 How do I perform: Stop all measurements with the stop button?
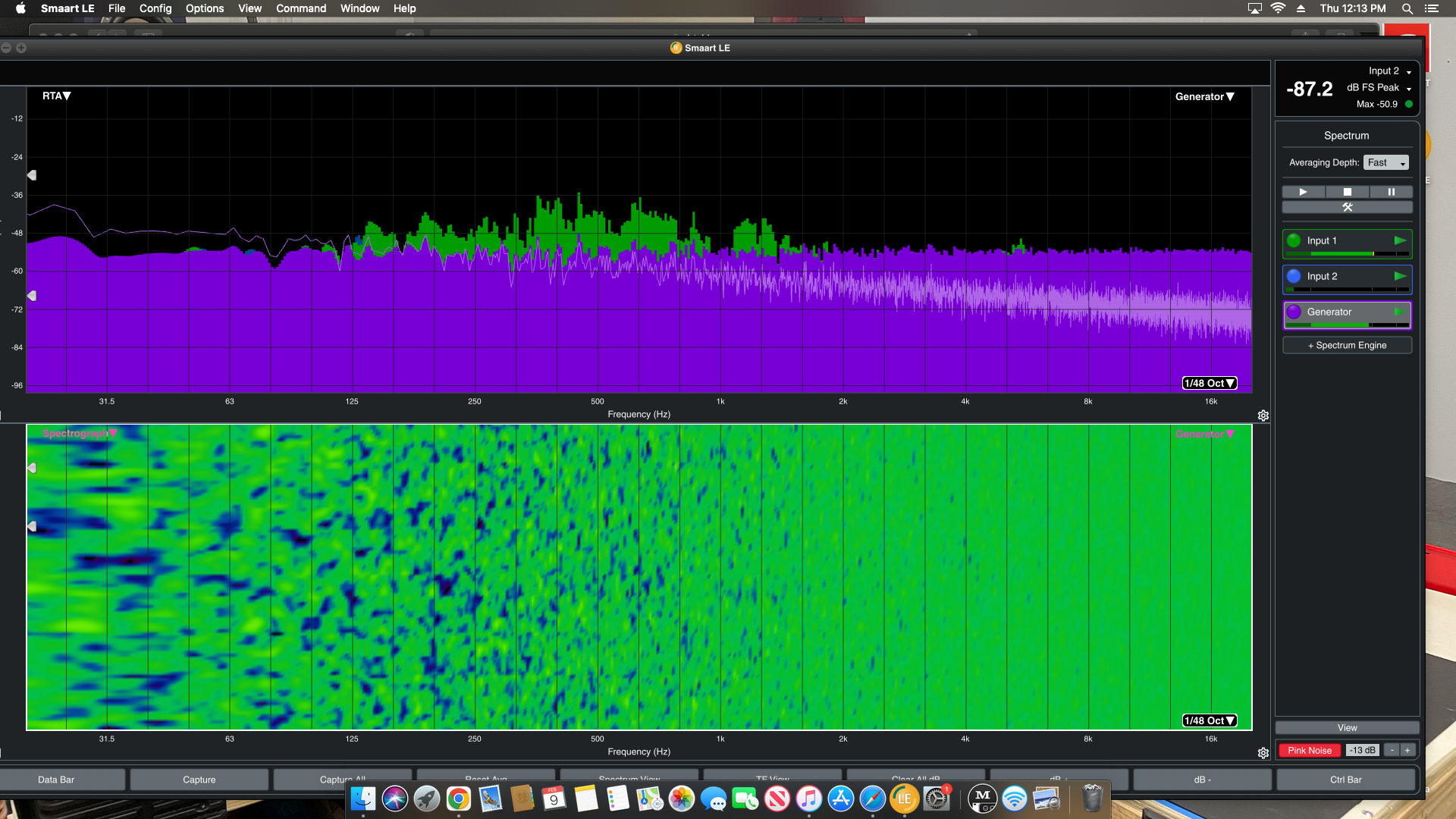coord(1347,192)
